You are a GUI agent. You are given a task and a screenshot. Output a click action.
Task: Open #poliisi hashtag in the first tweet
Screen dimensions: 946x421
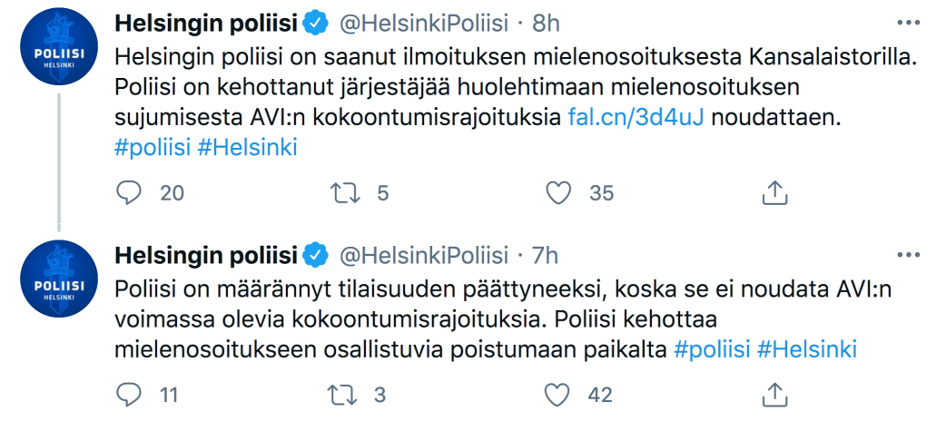153,147
